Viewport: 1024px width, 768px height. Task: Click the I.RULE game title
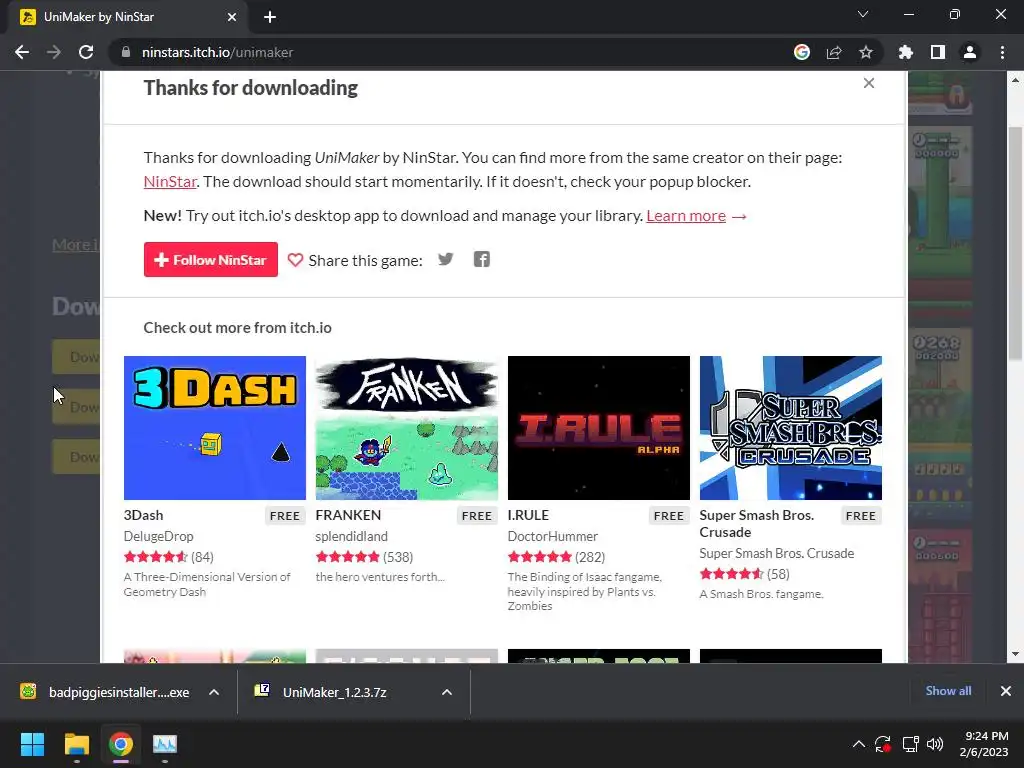pos(528,515)
